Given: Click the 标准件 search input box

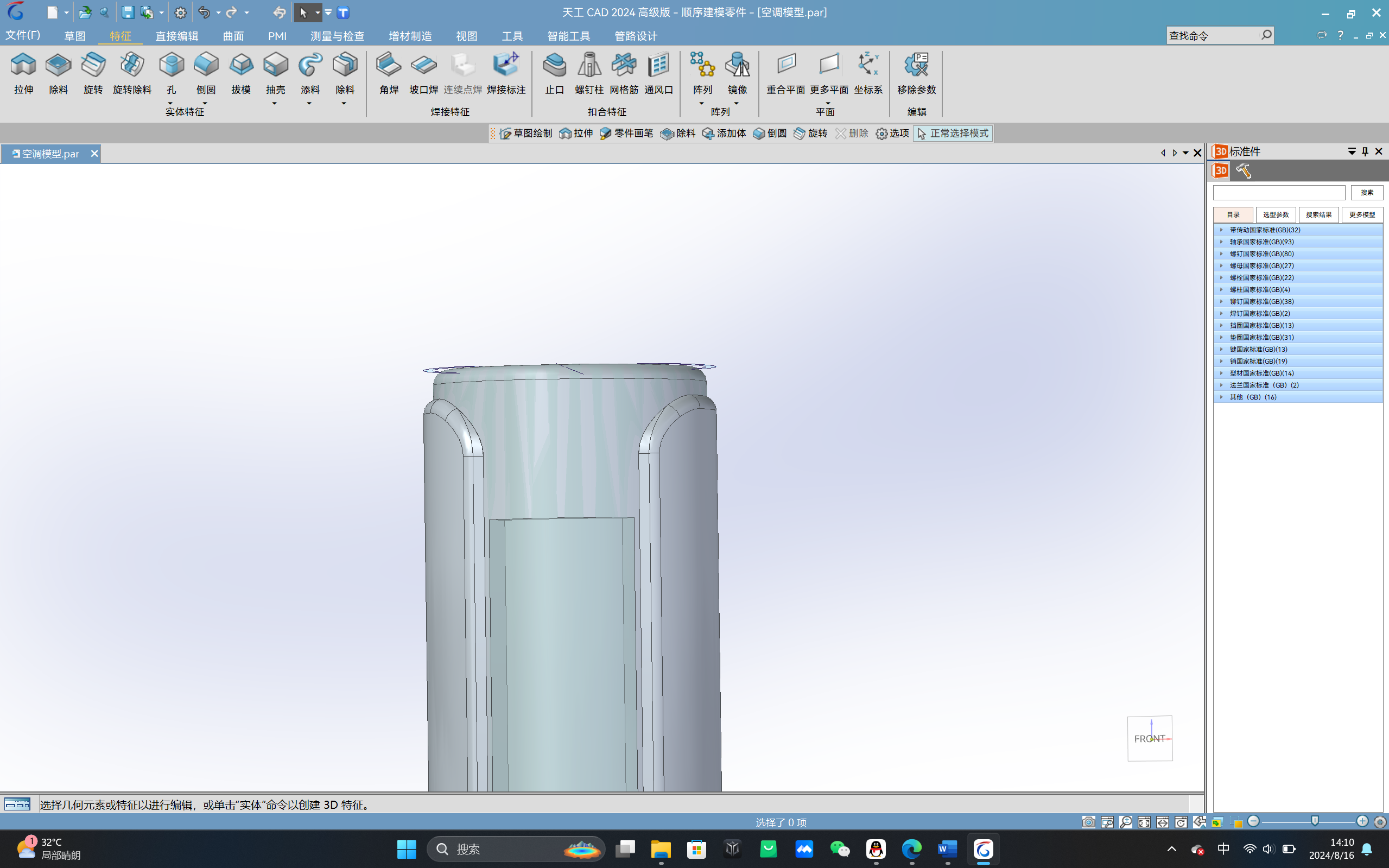Looking at the screenshot, I should point(1278,192).
